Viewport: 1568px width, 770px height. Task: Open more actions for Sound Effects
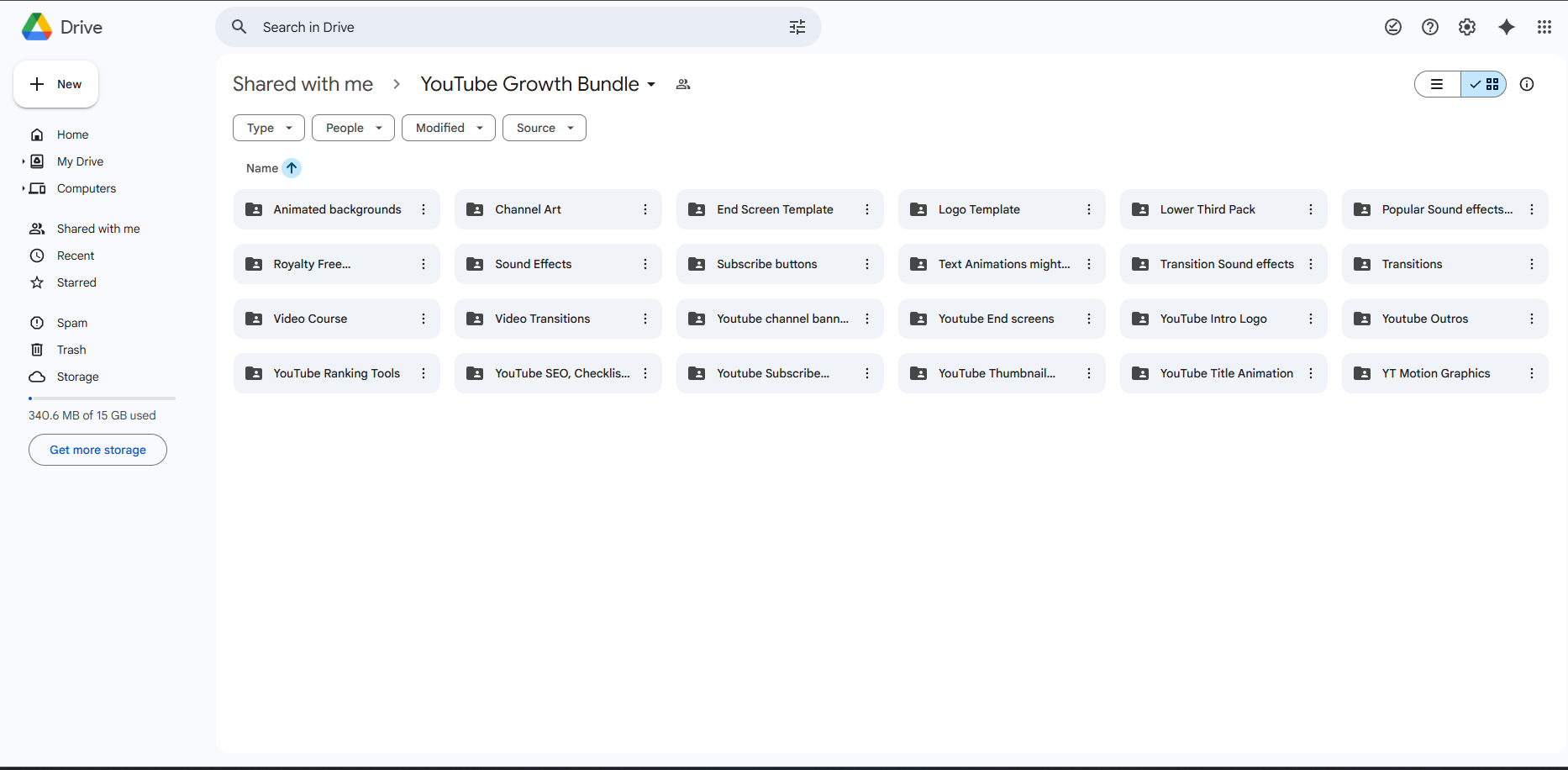pyautogui.click(x=645, y=264)
